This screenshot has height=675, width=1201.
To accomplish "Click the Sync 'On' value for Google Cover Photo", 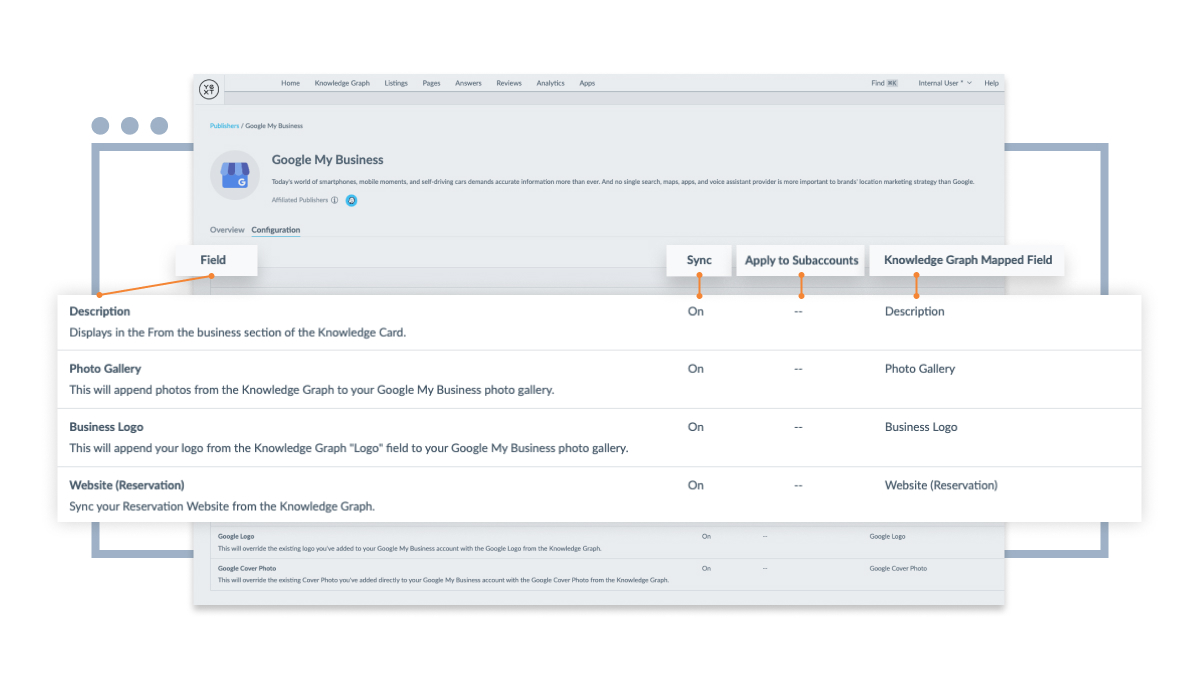I will coord(706,568).
